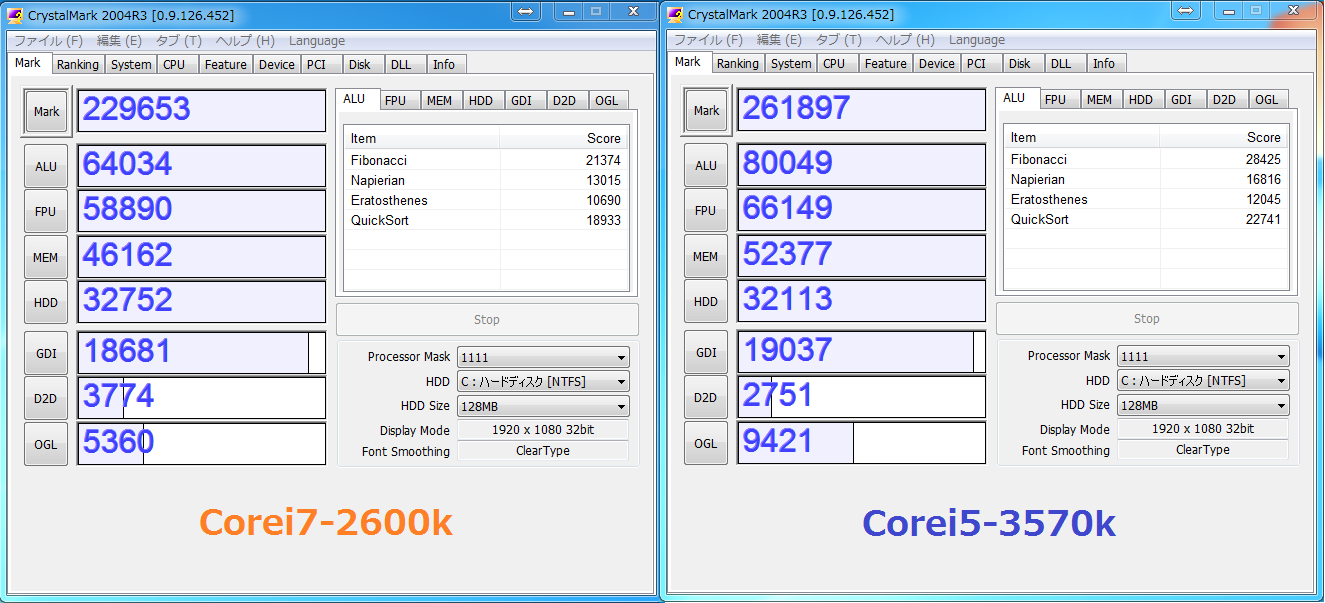Click the FPU benchmark button in left window
This screenshot has width=1325, height=603.
coord(46,212)
